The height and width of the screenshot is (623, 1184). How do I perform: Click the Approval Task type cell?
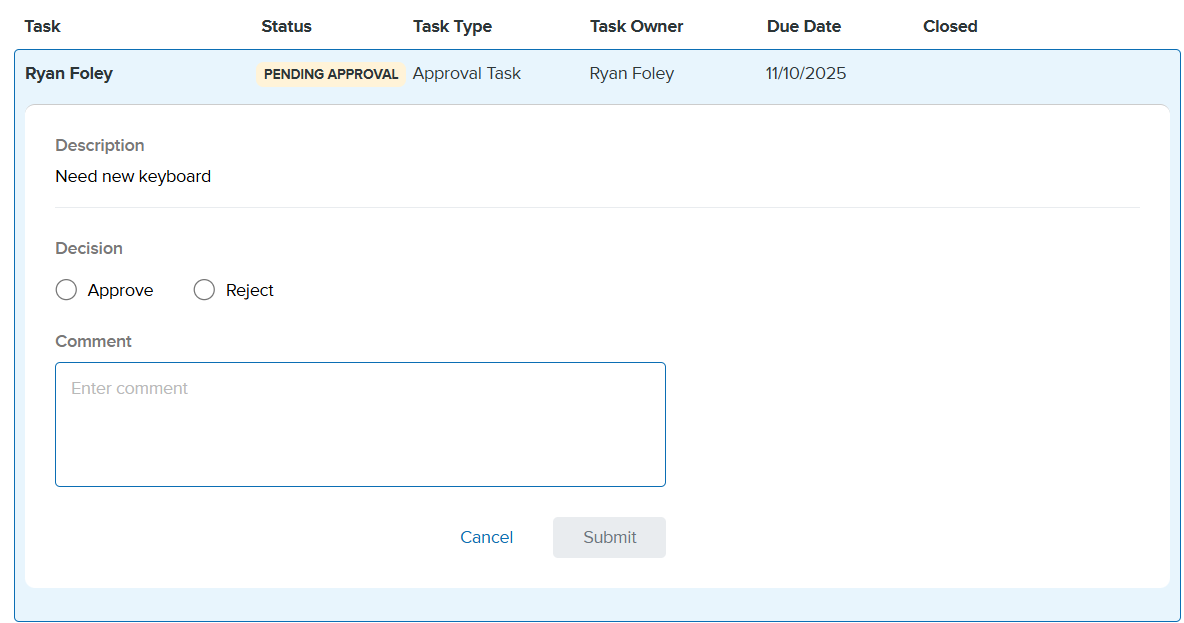pos(466,73)
